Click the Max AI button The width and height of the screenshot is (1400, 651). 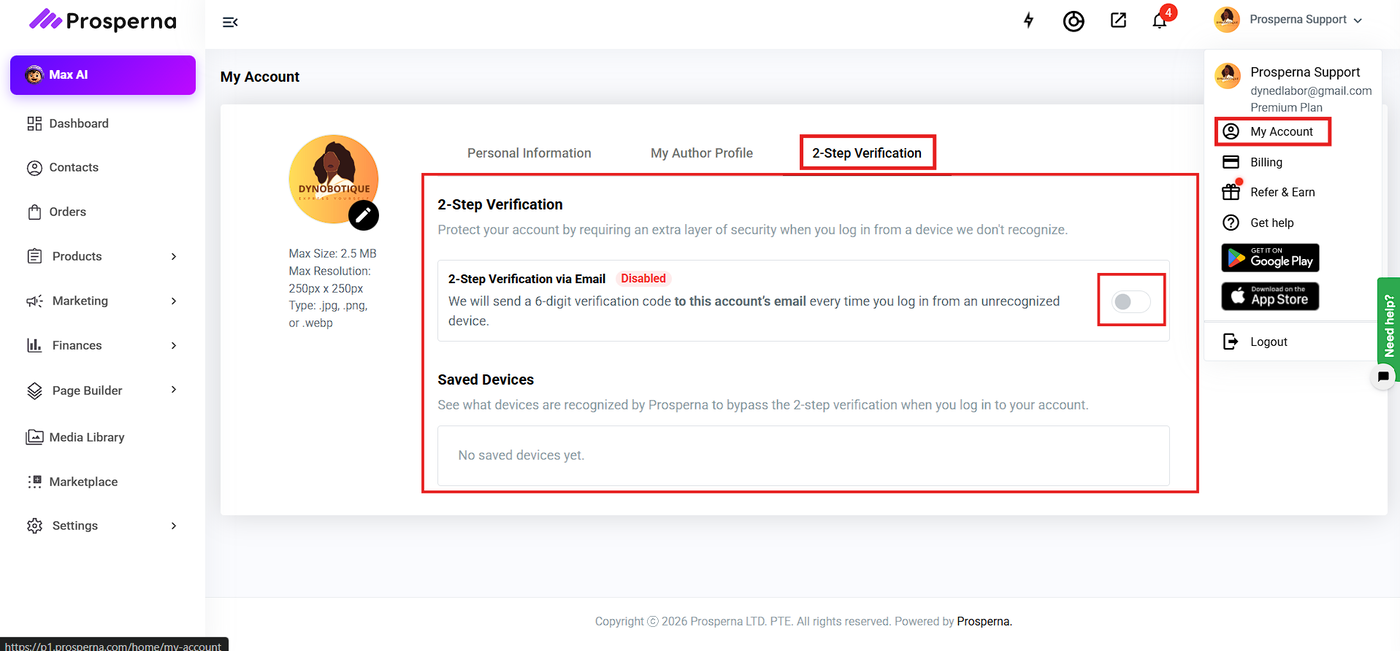(103, 75)
